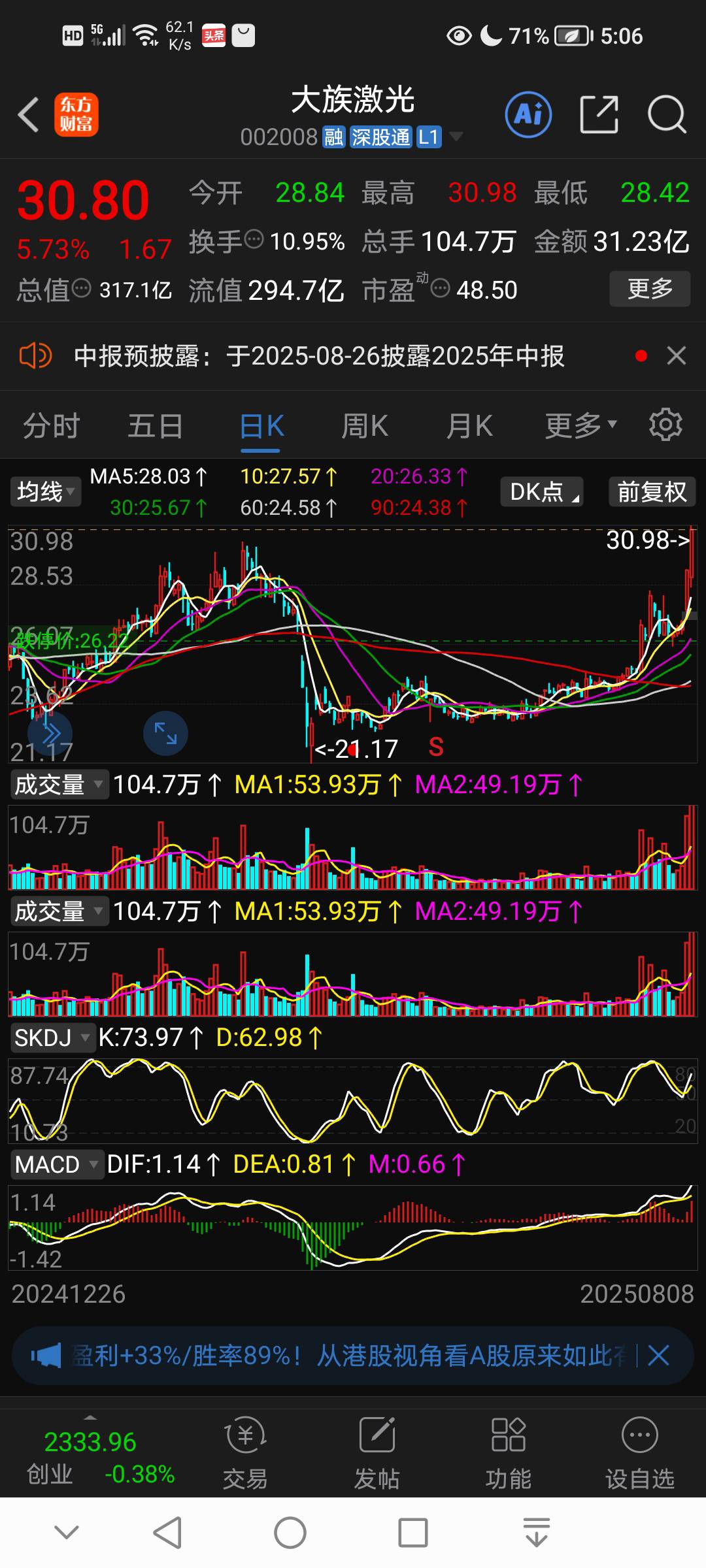Tap the 更多 quote details button
Image resolution: width=706 pixels, height=1568 pixels.
point(650,288)
